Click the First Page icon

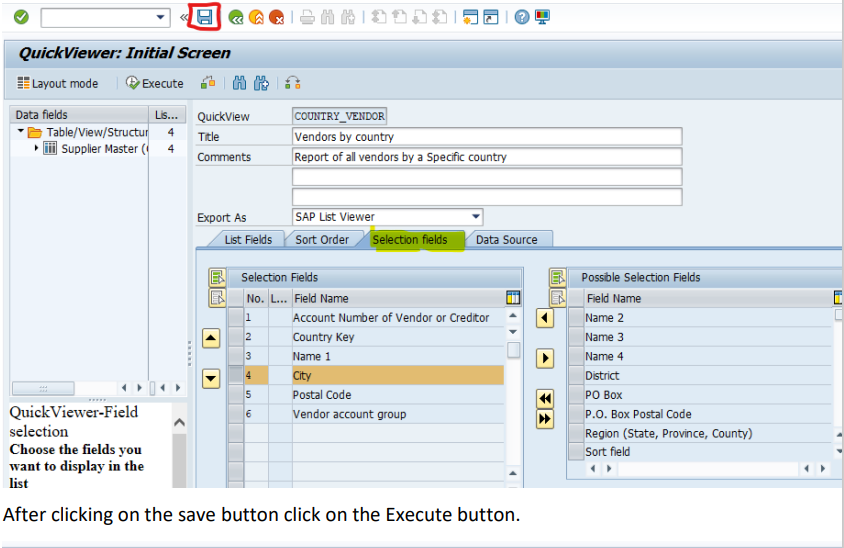pos(379,17)
